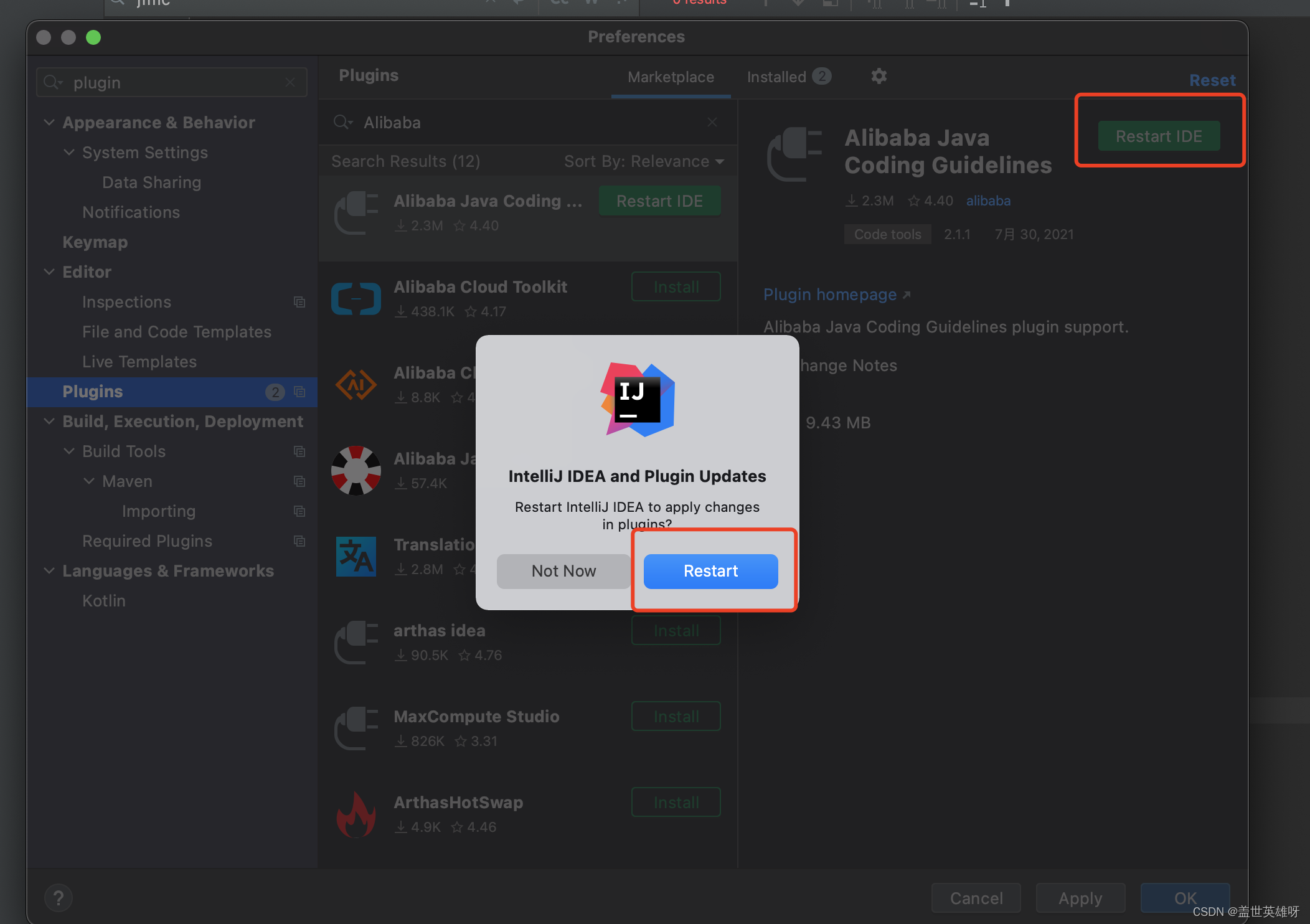Select the Plugins tree item in sidebar
Screen dimensions: 1310x924
tap(92, 391)
